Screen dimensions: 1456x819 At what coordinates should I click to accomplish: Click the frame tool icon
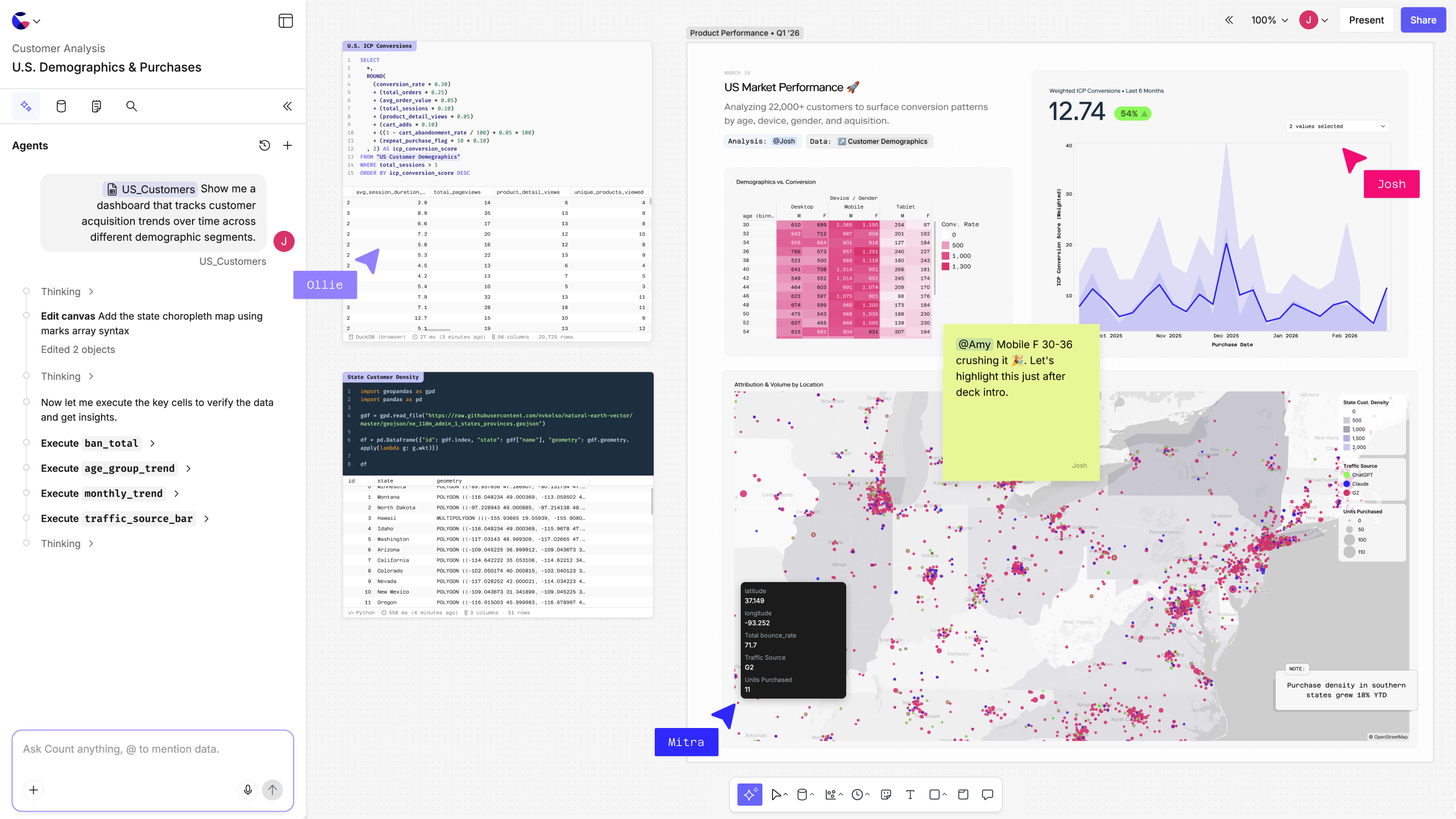click(x=963, y=795)
